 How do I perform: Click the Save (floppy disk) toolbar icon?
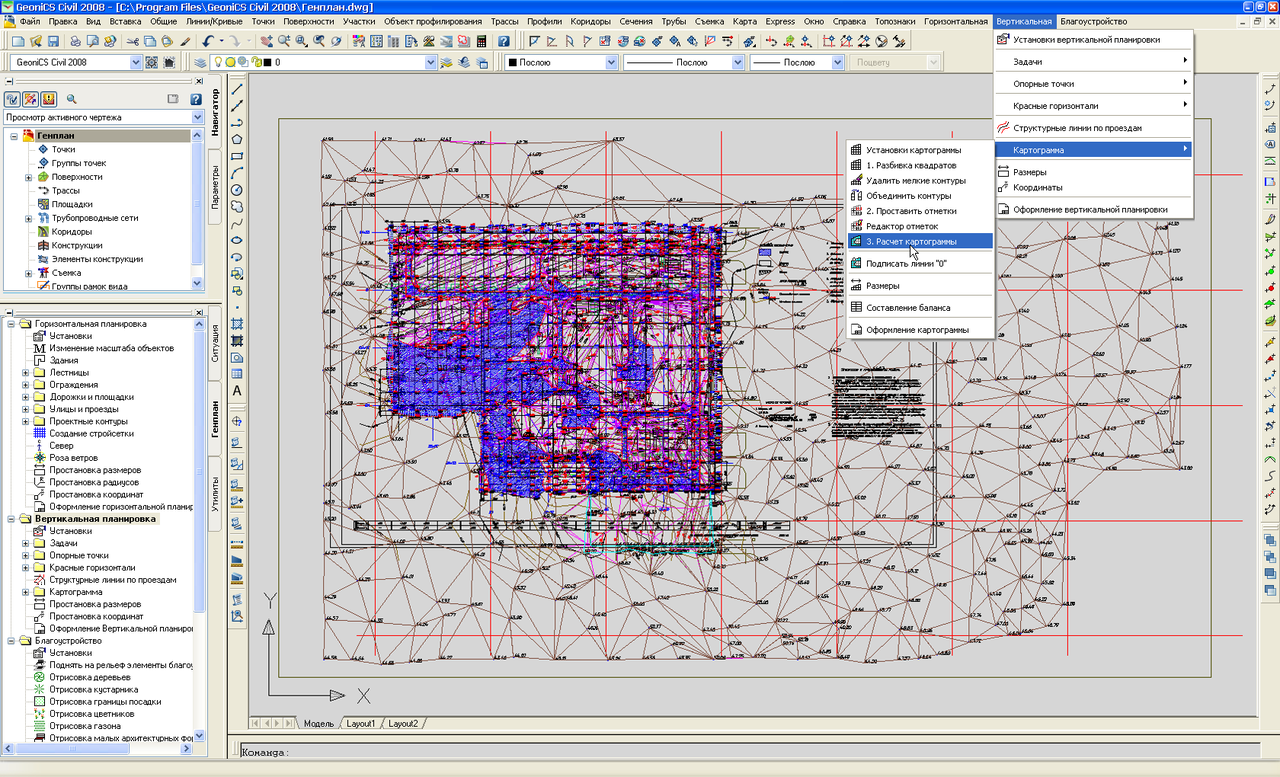point(53,41)
